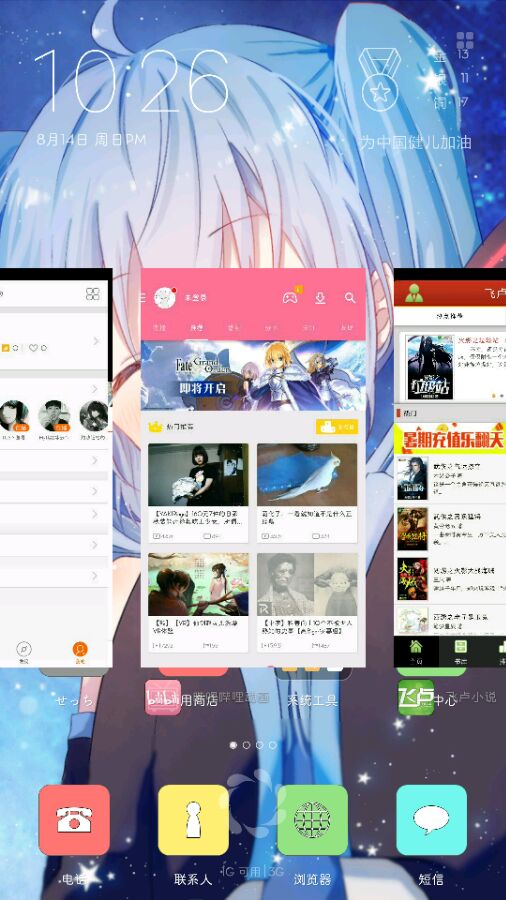Open game controller icon in bilibili header
This screenshot has height=900, width=506.
[x=290, y=297]
